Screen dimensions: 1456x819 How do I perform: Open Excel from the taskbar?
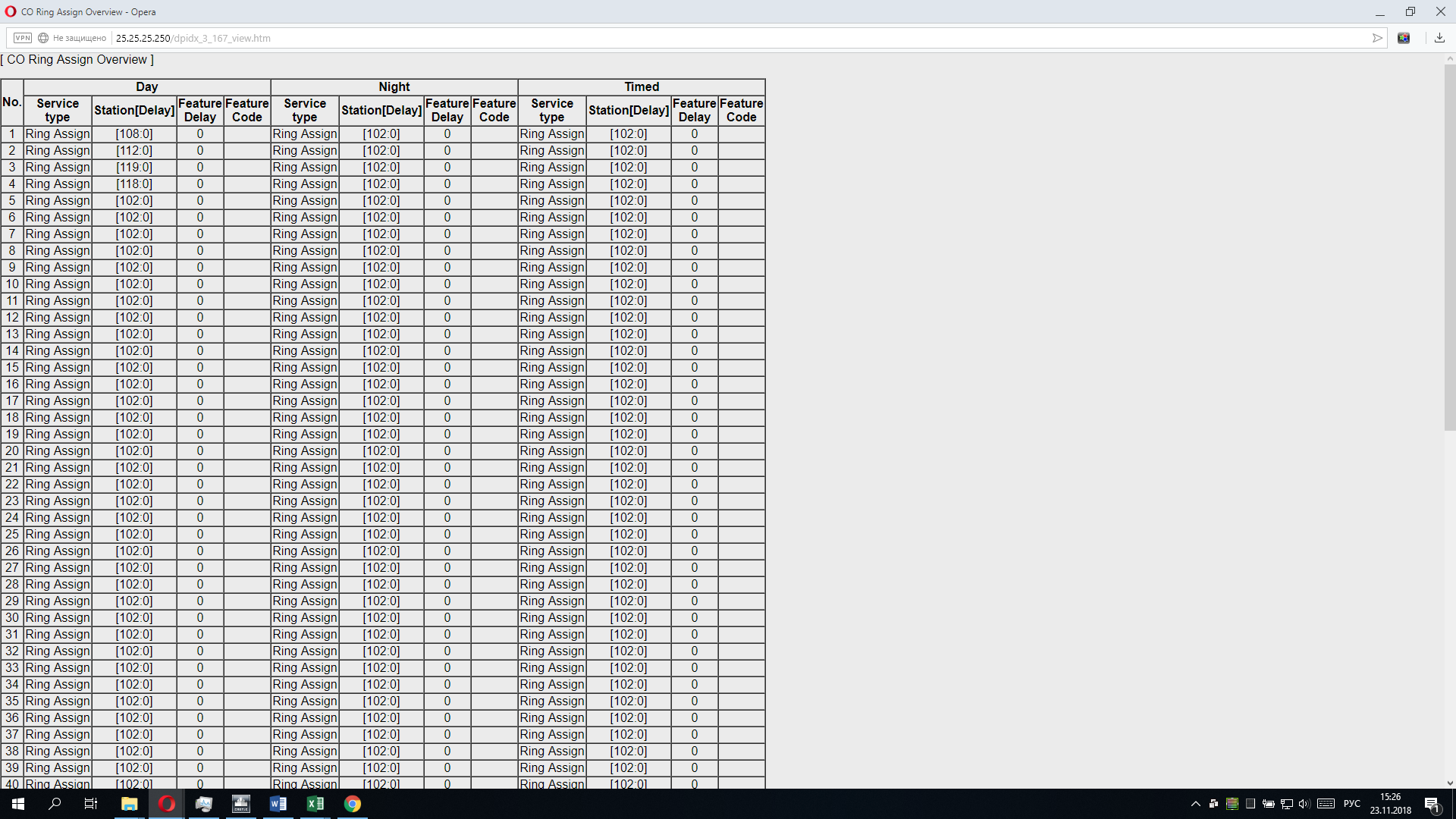(315, 804)
